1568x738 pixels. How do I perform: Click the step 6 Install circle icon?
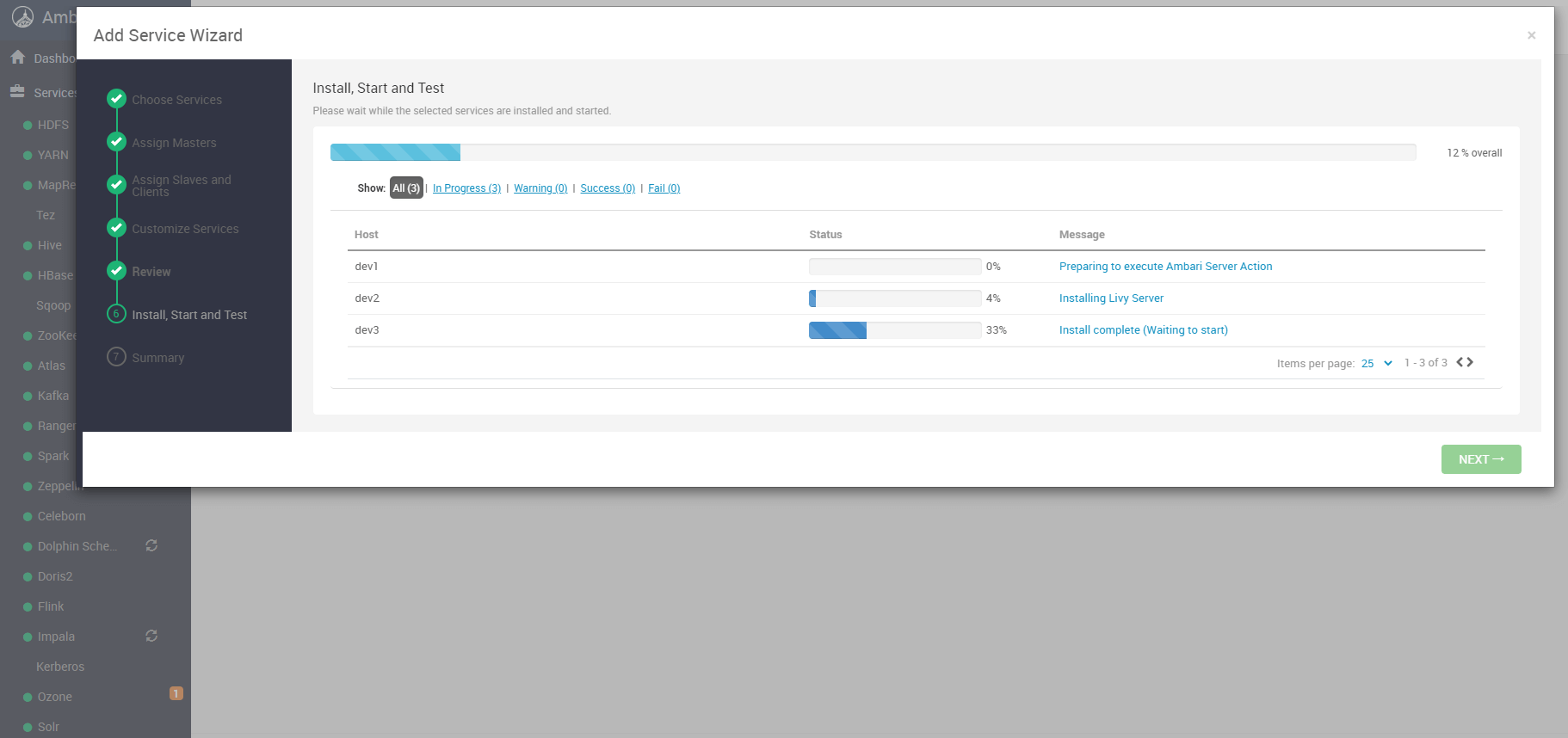pos(117,314)
